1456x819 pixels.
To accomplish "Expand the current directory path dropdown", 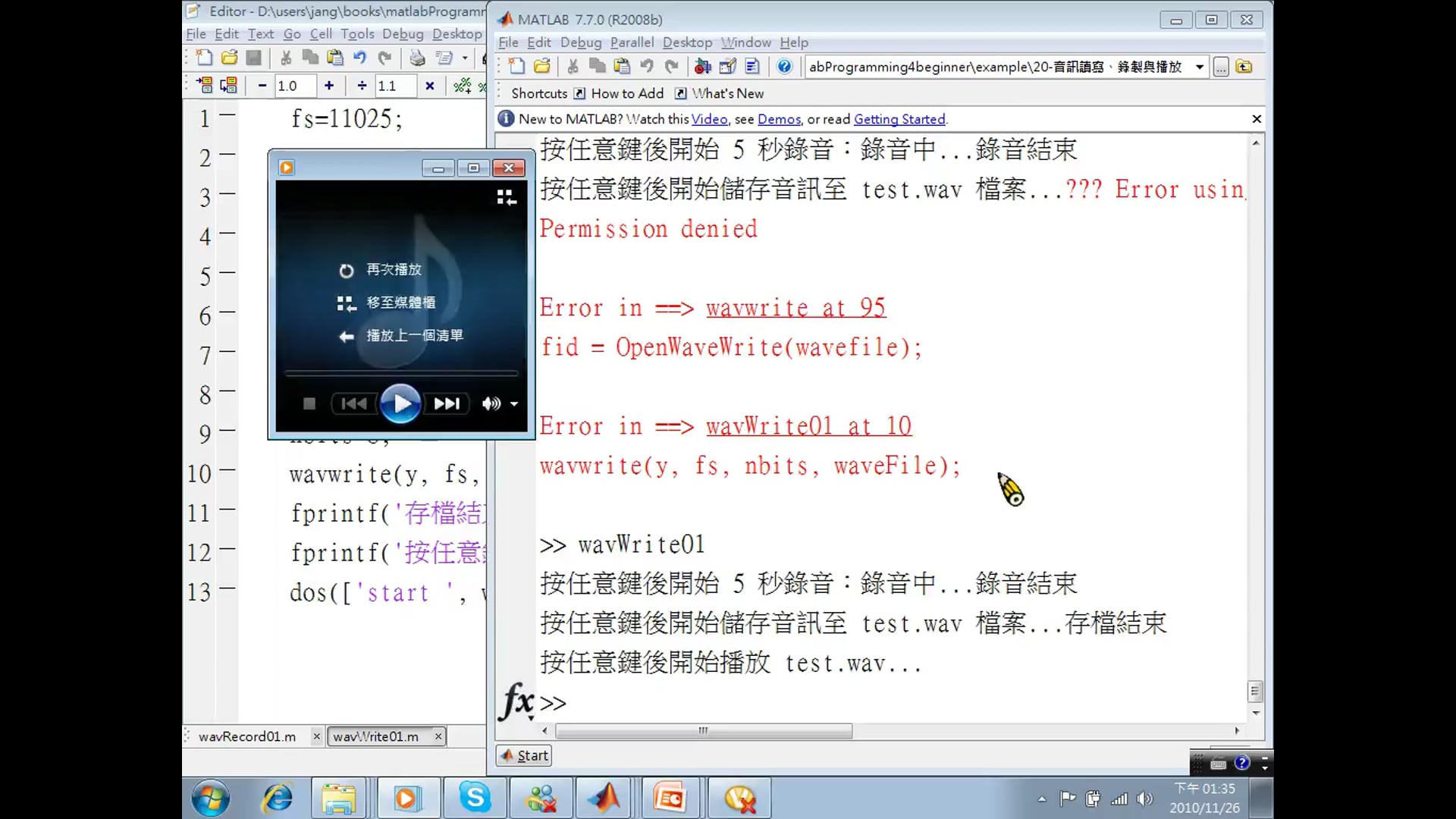I will click(x=1200, y=67).
